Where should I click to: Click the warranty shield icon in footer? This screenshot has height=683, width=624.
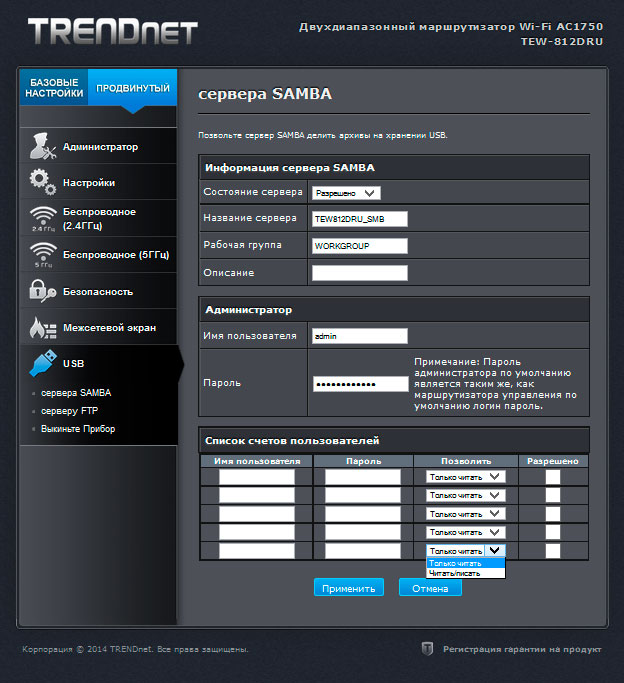tap(427, 649)
